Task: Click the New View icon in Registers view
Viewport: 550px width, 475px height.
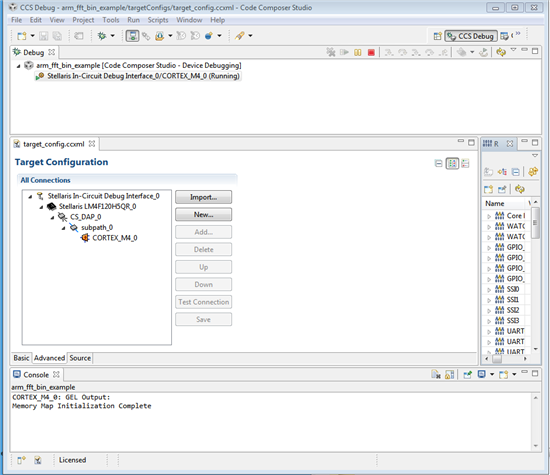Action: point(488,189)
